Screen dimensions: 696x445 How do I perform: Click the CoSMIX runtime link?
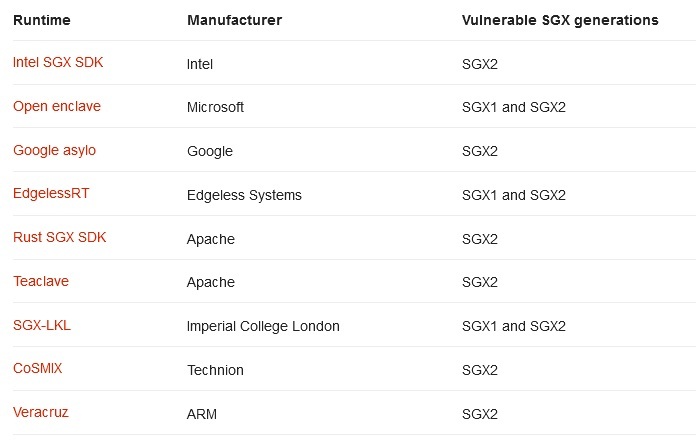[38, 369]
